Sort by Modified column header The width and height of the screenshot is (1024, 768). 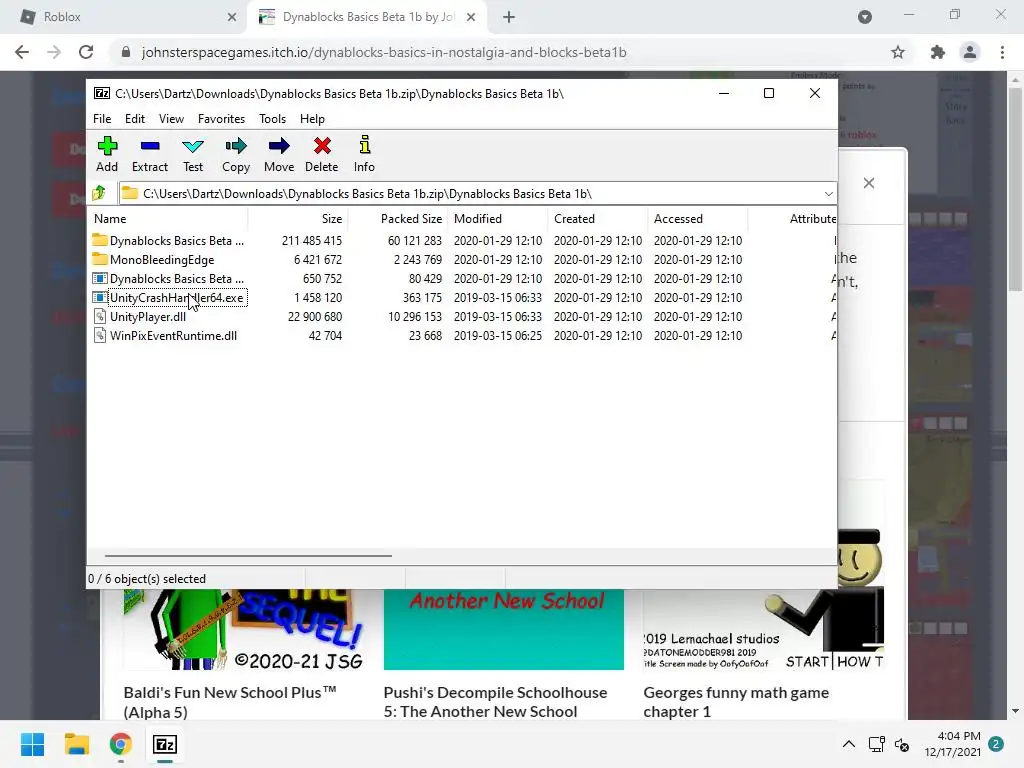tap(498, 219)
